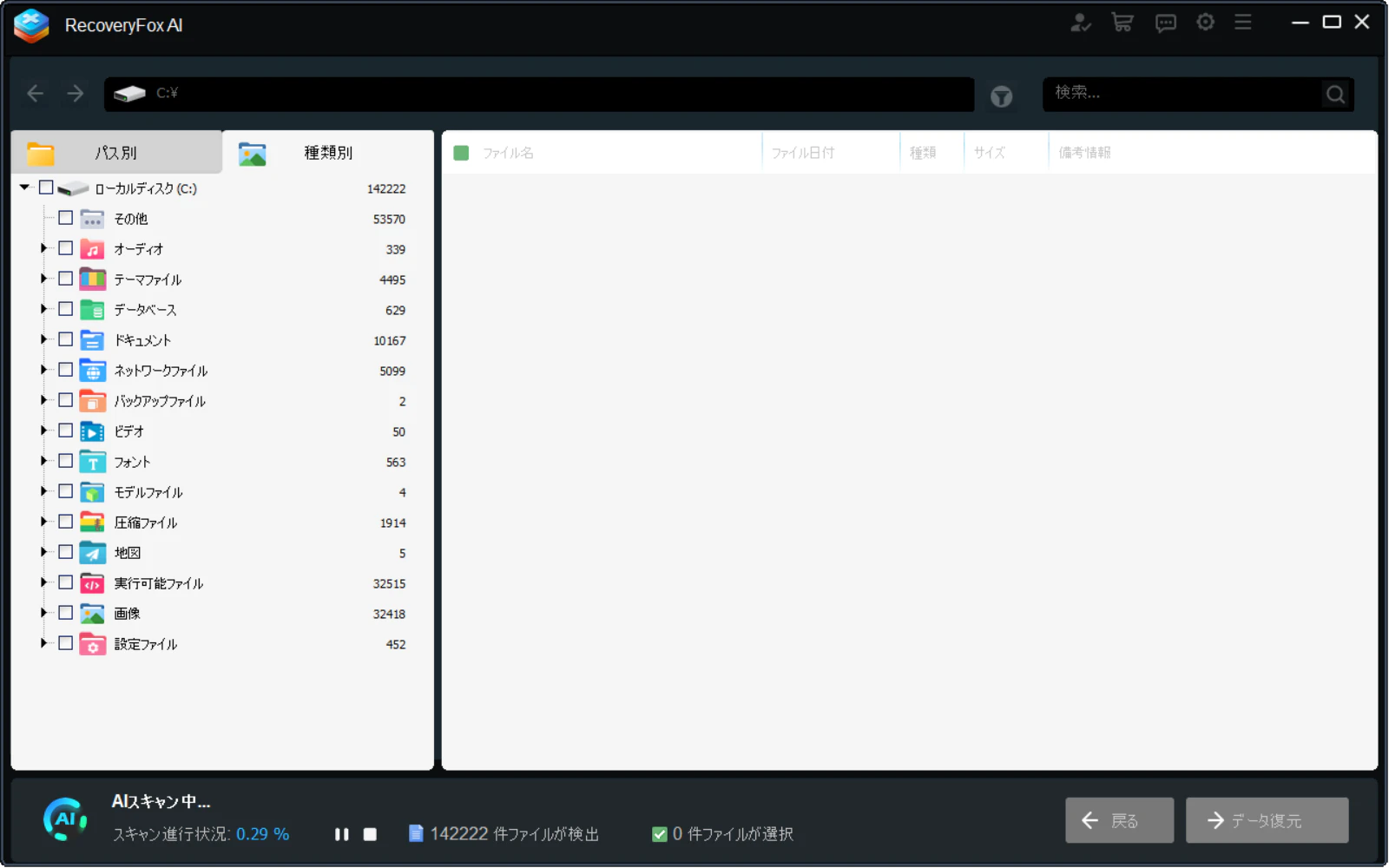The height and width of the screenshot is (868, 1389).
Task: Switch to the パス別 tab
Action: [x=116, y=153]
